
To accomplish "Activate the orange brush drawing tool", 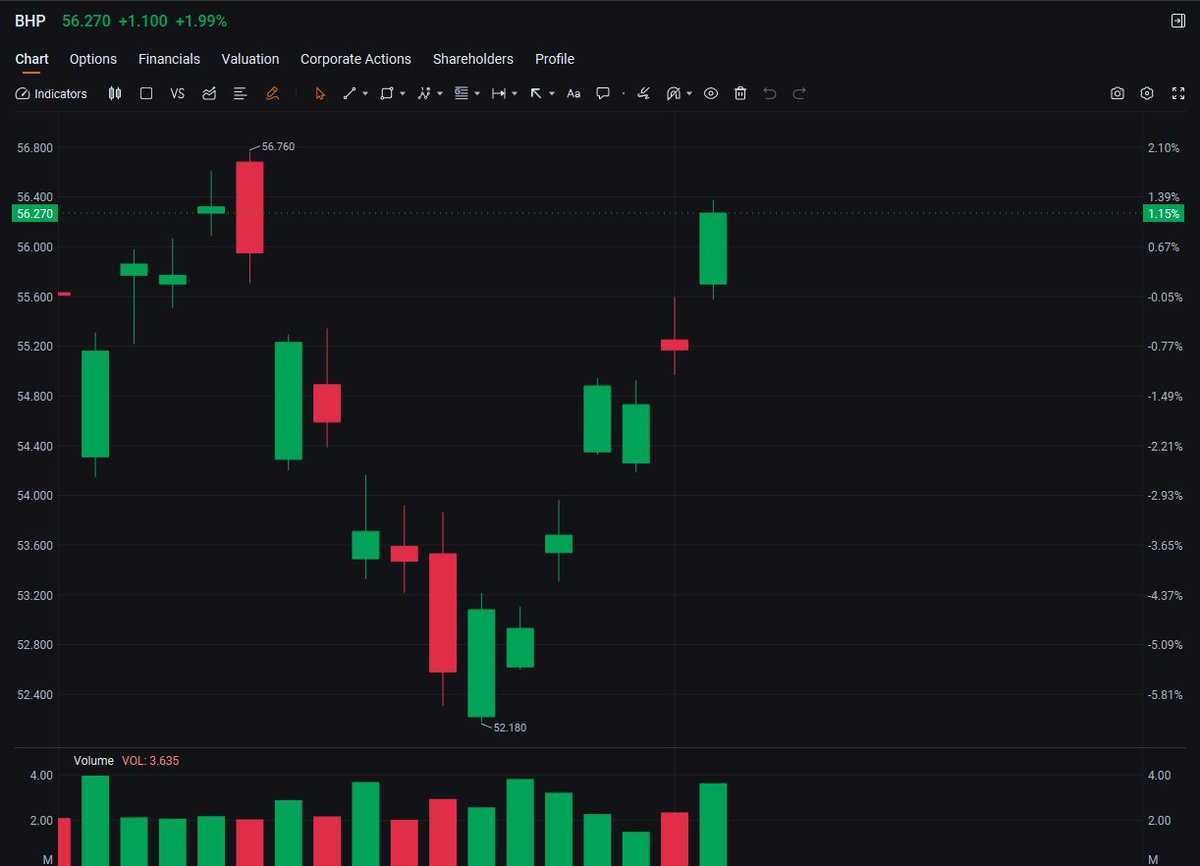I will click(x=272, y=93).
